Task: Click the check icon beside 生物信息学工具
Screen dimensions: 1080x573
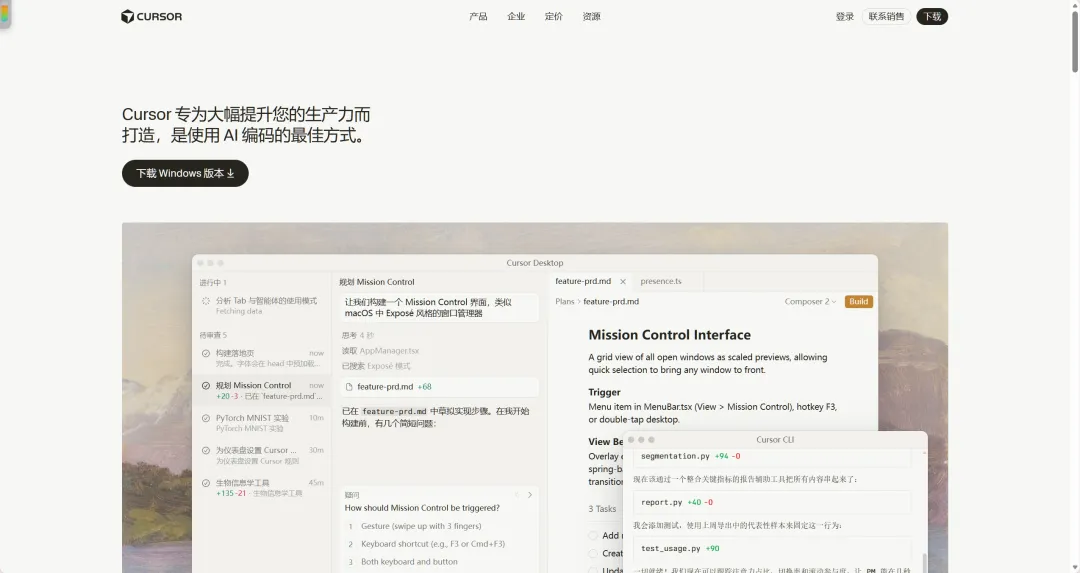Action: (x=205, y=483)
